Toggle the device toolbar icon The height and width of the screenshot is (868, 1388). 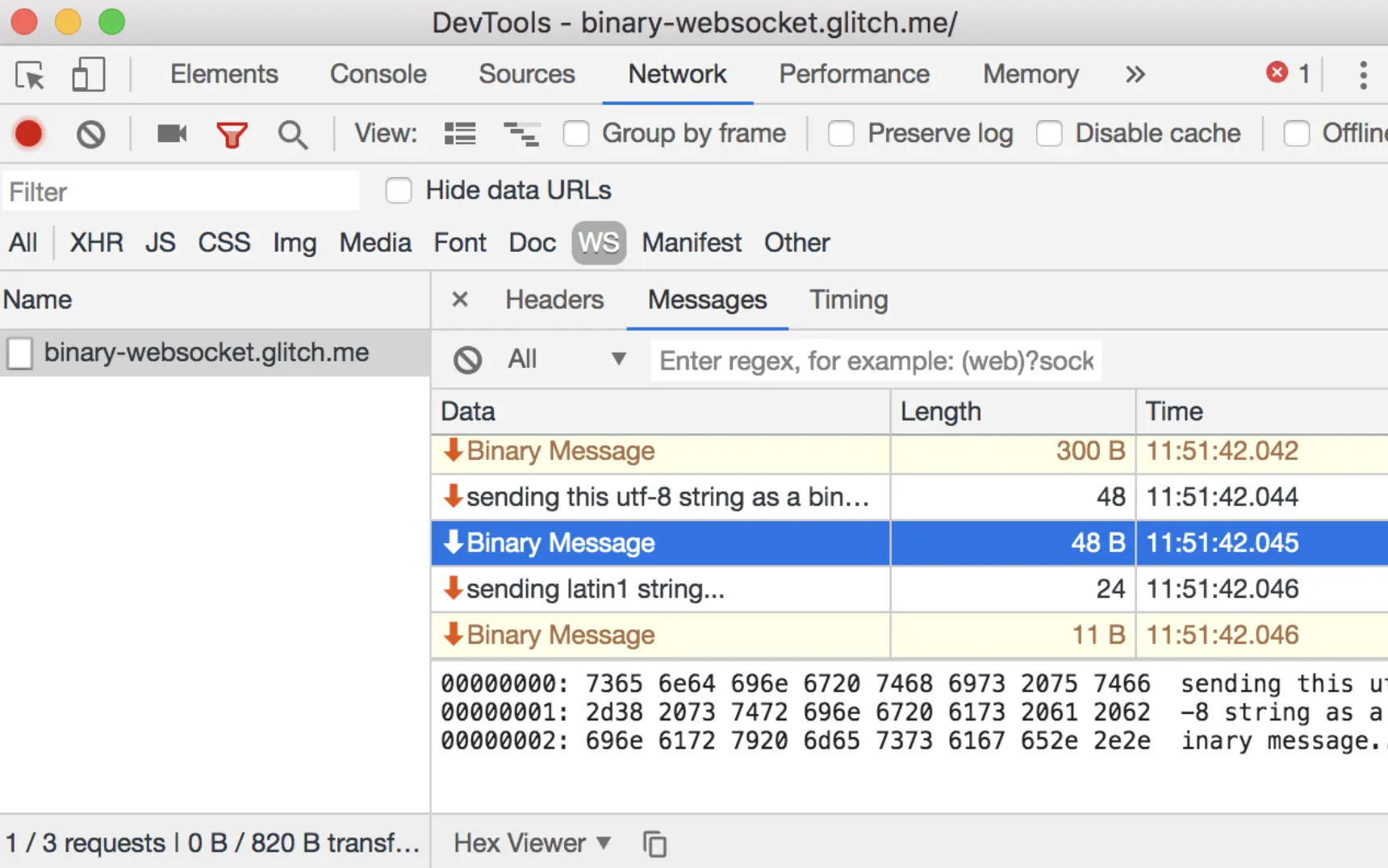(88, 75)
